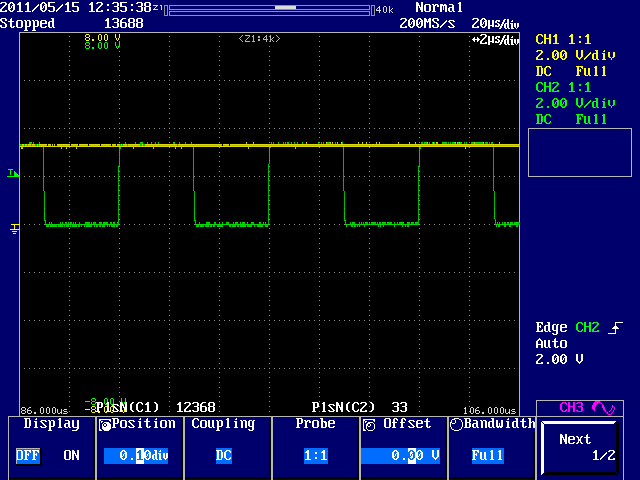Click the zoom timebase 2µs/div indicator
Image resolution: width=640 pixels, height=480 pixels.
tap(495, 40)
